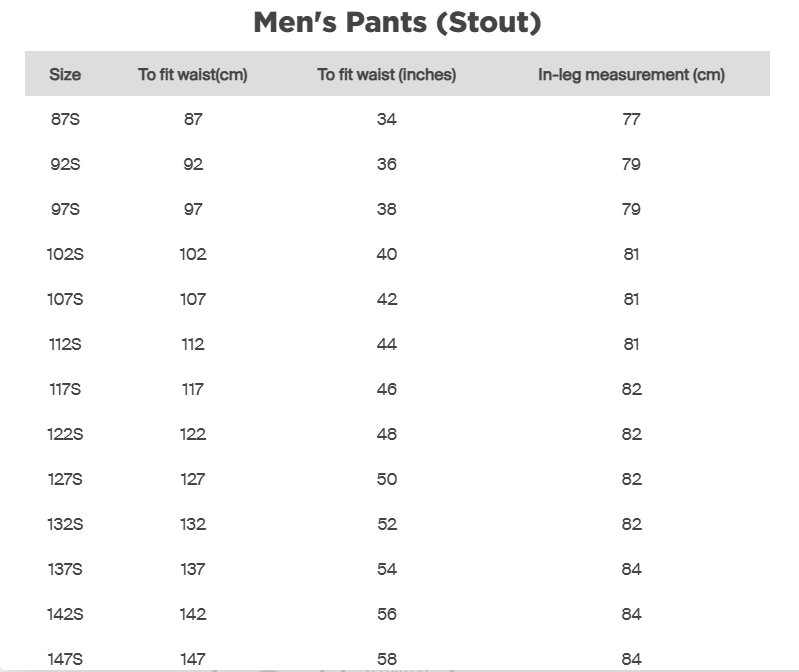
Task: Select the 147S size cell
Action: [x=65, y=659]
